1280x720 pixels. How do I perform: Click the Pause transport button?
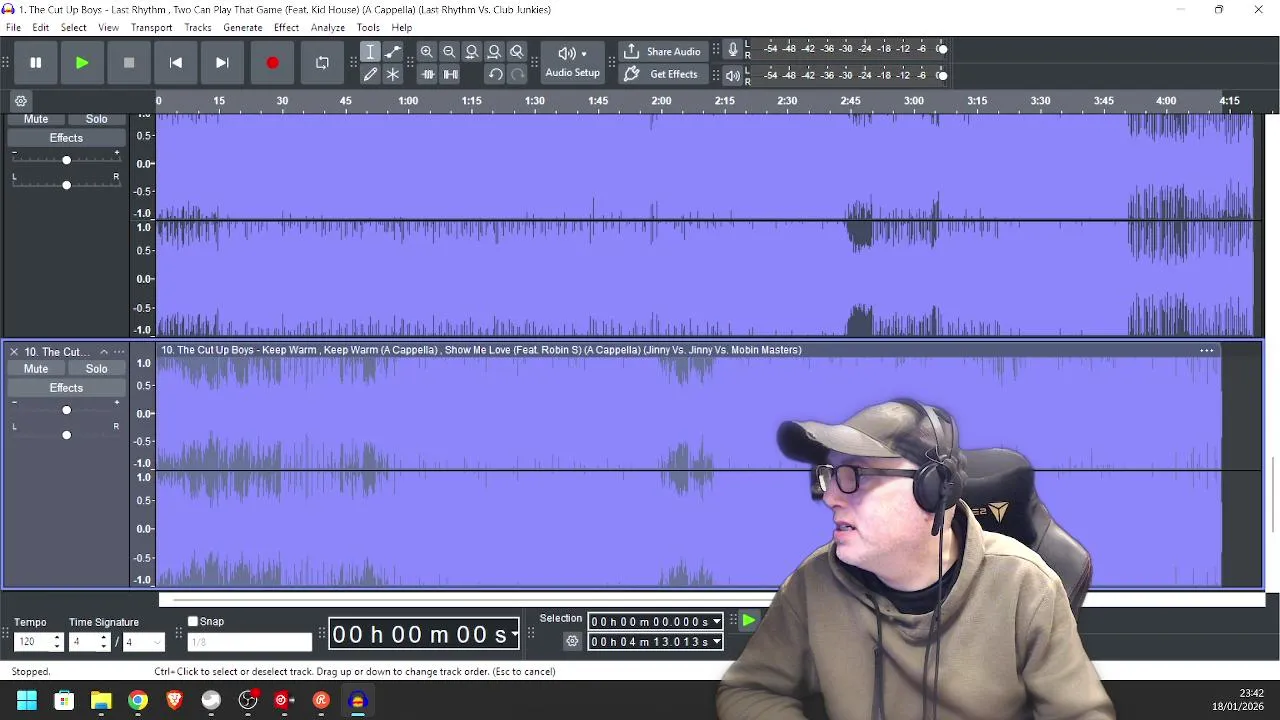pyautogui.click(x=35, y=63)
